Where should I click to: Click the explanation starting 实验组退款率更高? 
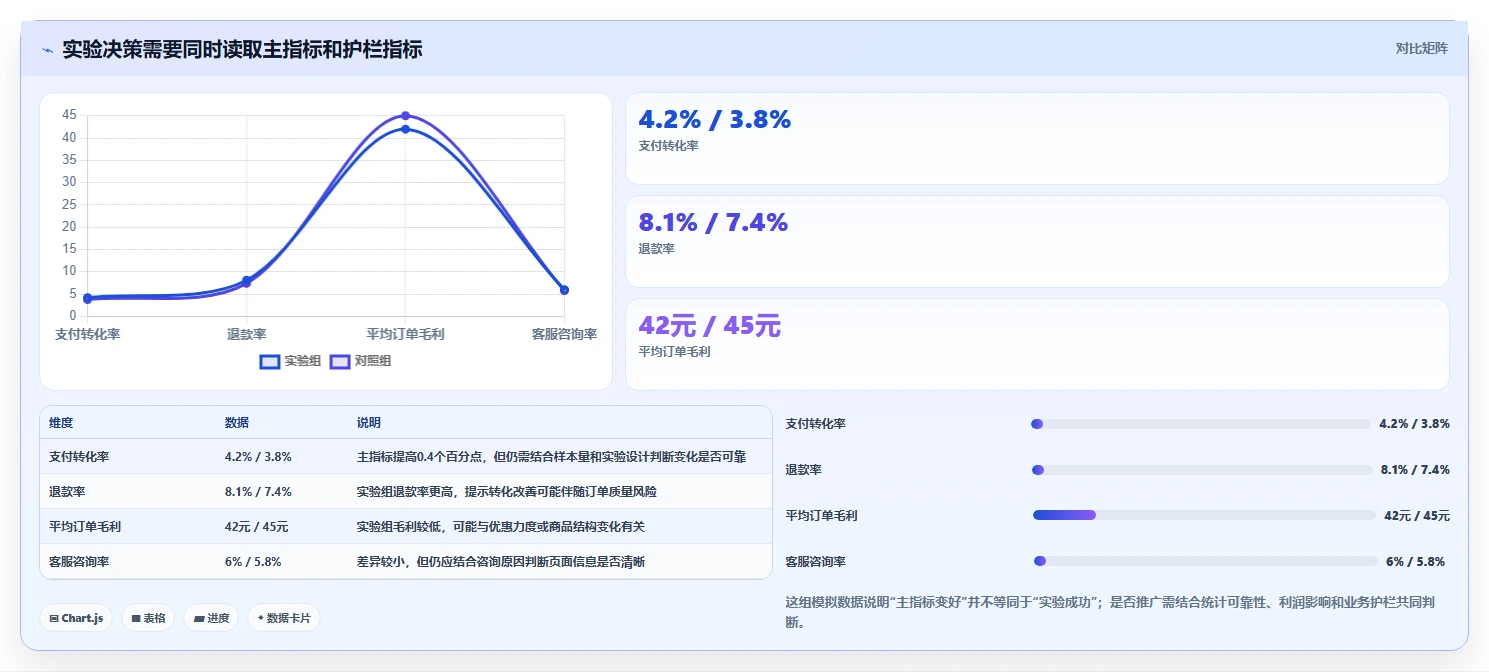point(507,491)
